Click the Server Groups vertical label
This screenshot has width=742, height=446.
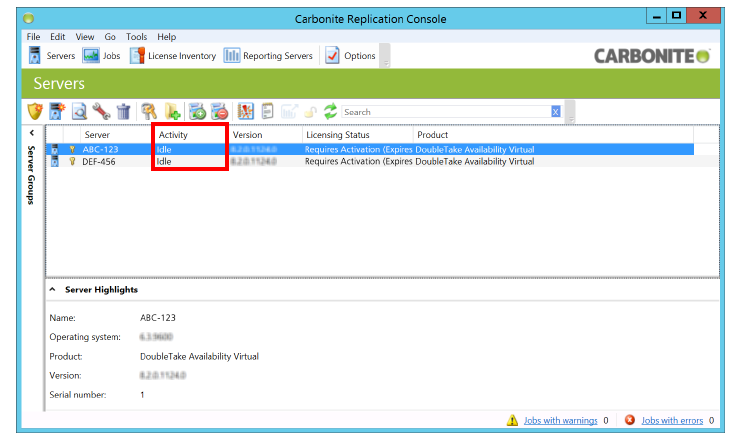pyautogui.click(x=31, y=175)
